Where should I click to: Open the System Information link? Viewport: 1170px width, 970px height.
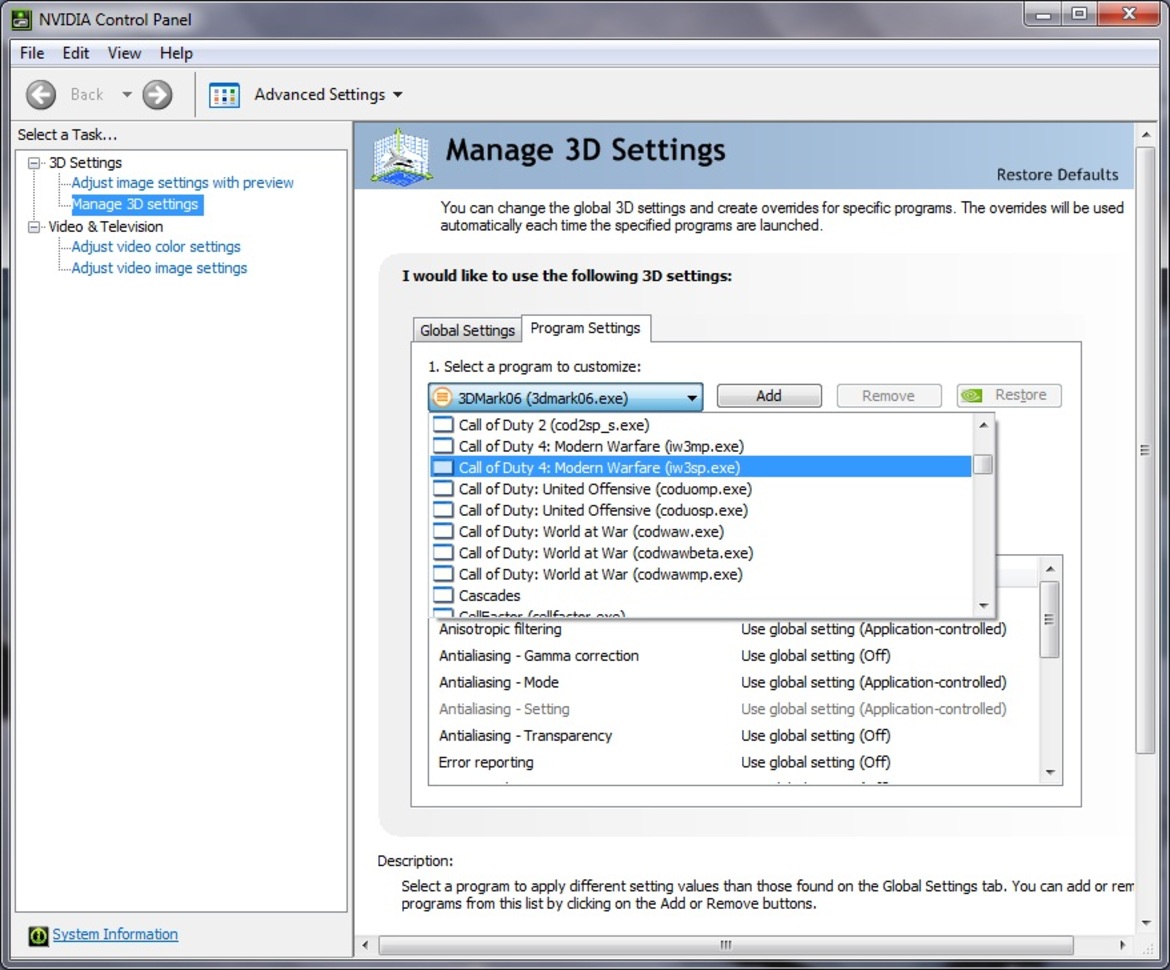click(115, 934)
